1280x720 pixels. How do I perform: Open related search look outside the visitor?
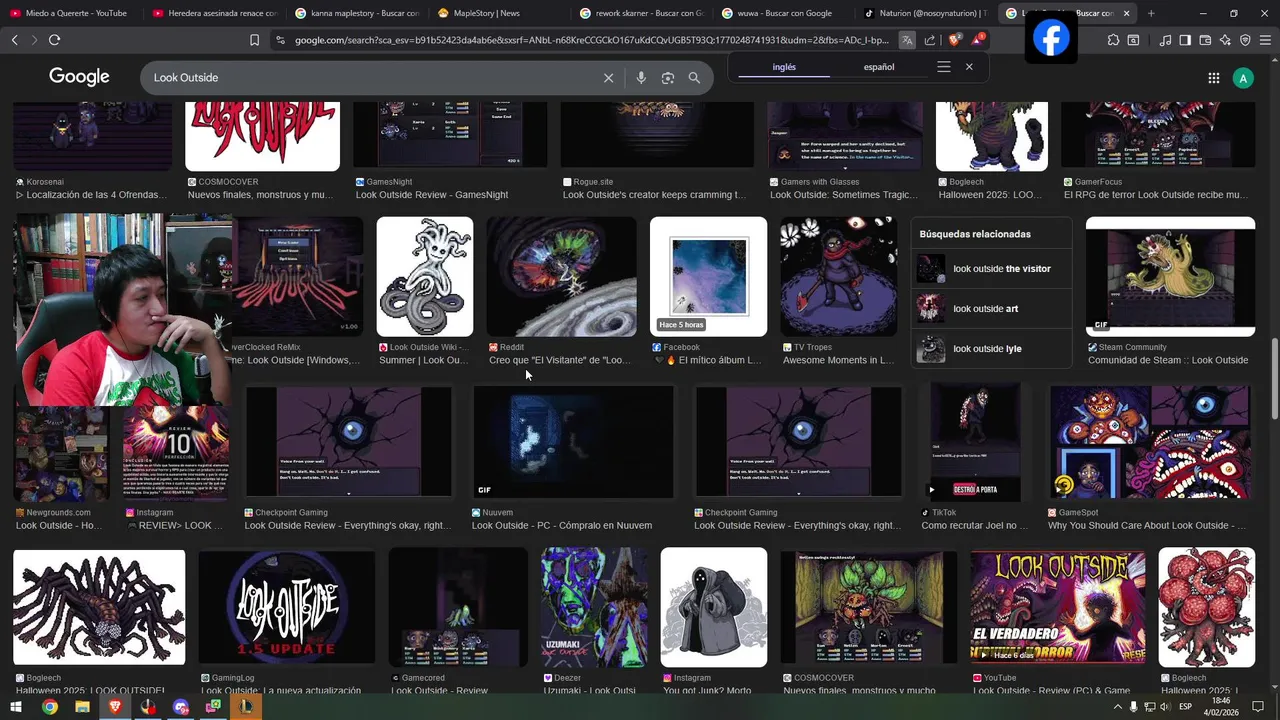tap(990, 269)
